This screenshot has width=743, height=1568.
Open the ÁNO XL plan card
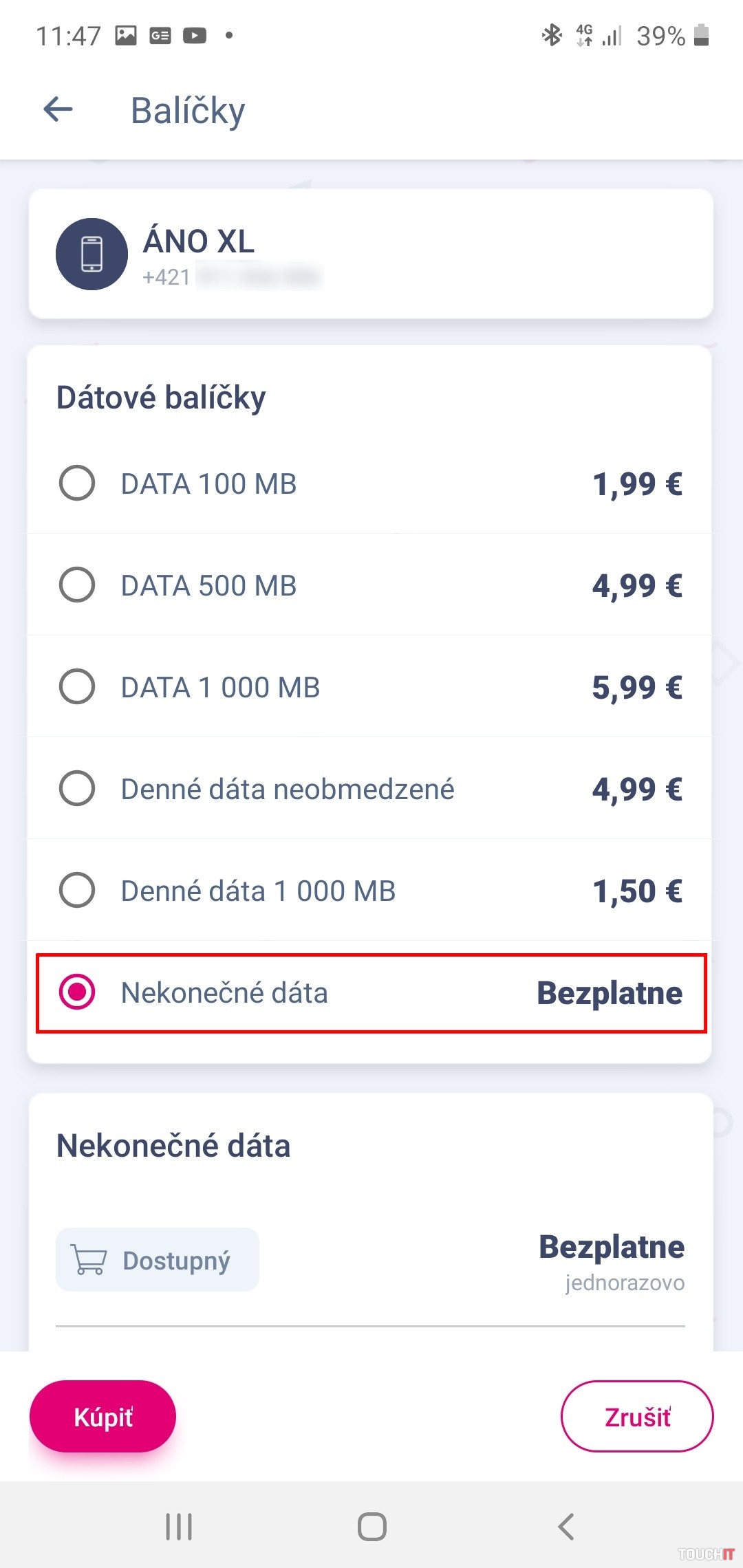(370, 254)
